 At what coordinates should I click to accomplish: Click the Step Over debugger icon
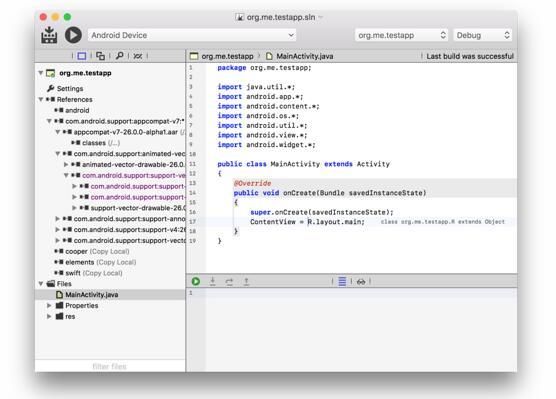point(229,282)
